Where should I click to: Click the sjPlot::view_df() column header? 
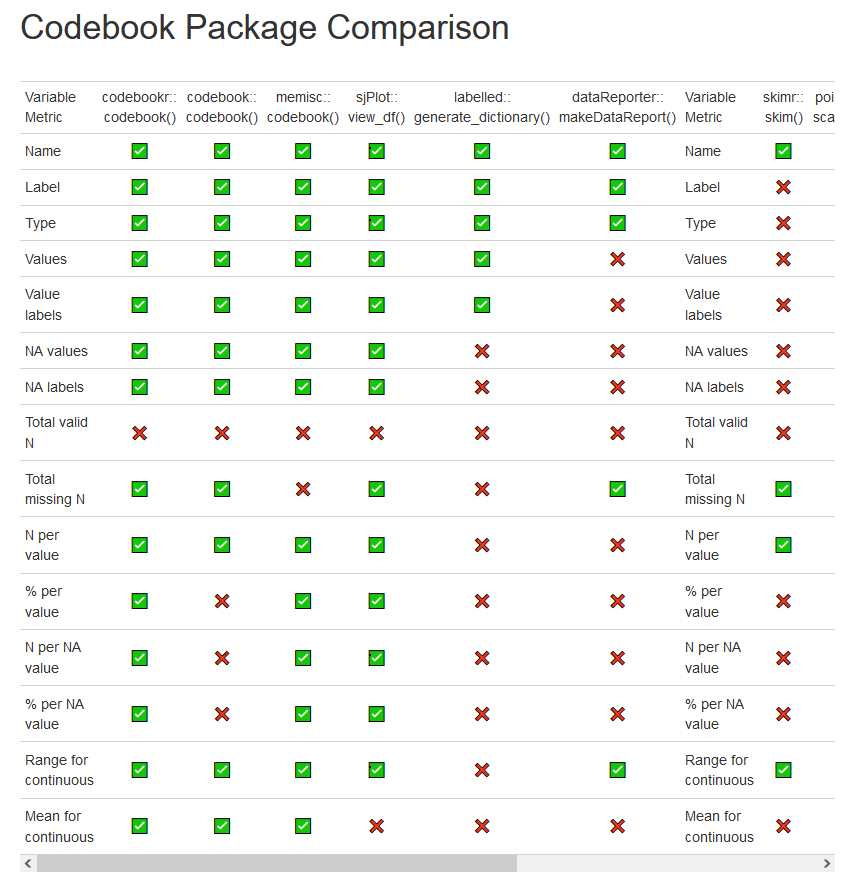(x=376, y=107)
